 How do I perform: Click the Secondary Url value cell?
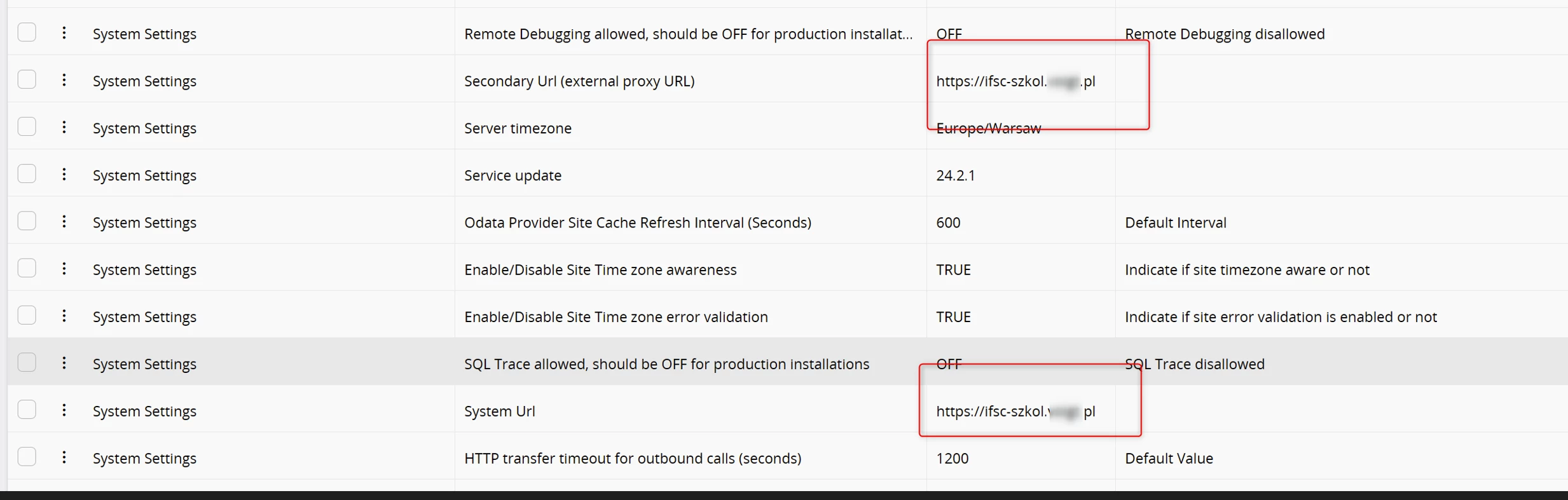(x=1021, y=81)
